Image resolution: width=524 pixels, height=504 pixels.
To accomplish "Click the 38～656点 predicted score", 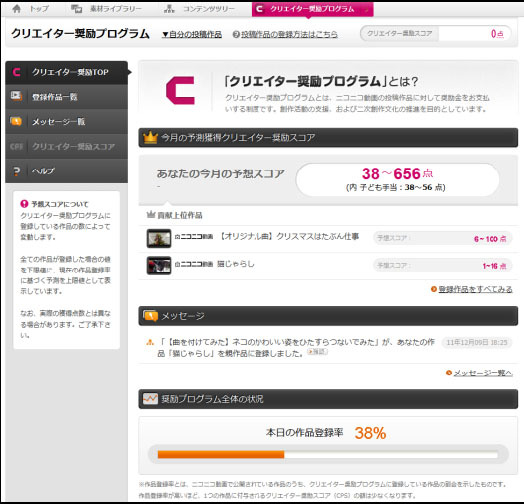I will 397,173.
